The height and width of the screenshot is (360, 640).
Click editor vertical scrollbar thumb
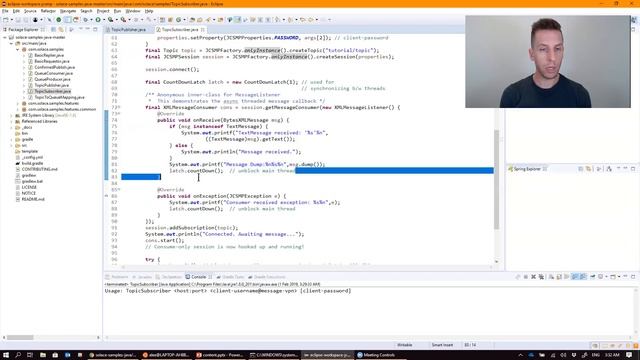496,180
